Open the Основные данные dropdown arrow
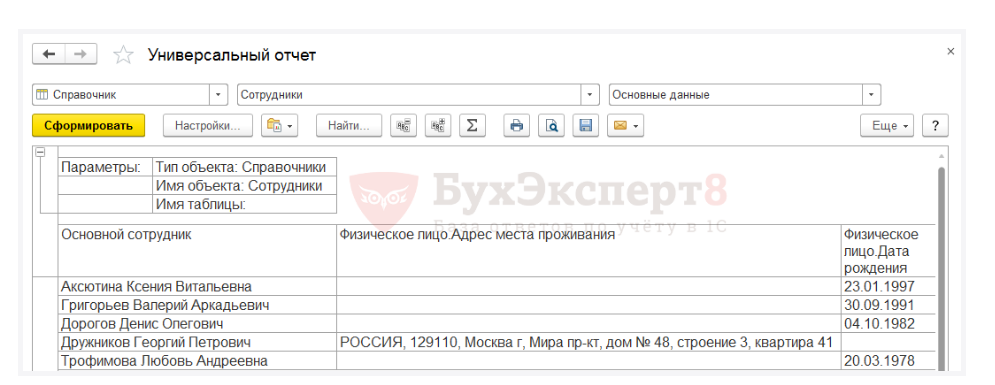This screenshot has height=385, width=995. coord(872,95)
